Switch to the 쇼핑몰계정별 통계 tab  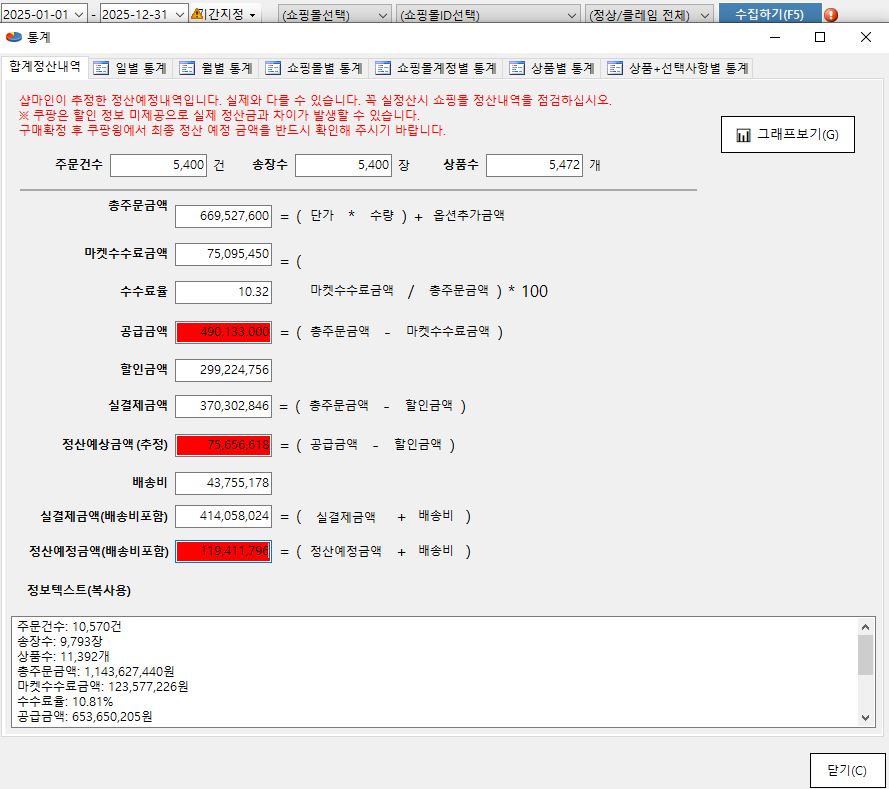[x=435, y=68]
